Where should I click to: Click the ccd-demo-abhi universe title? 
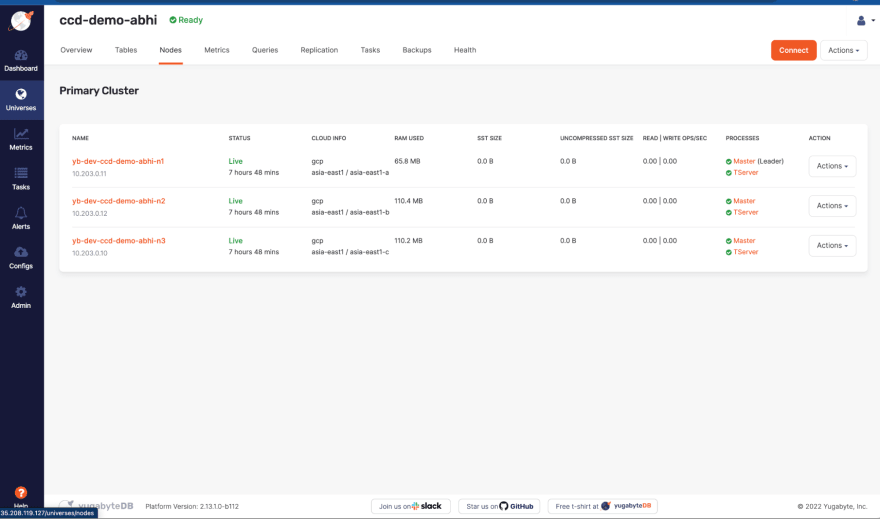pos(108,20)
